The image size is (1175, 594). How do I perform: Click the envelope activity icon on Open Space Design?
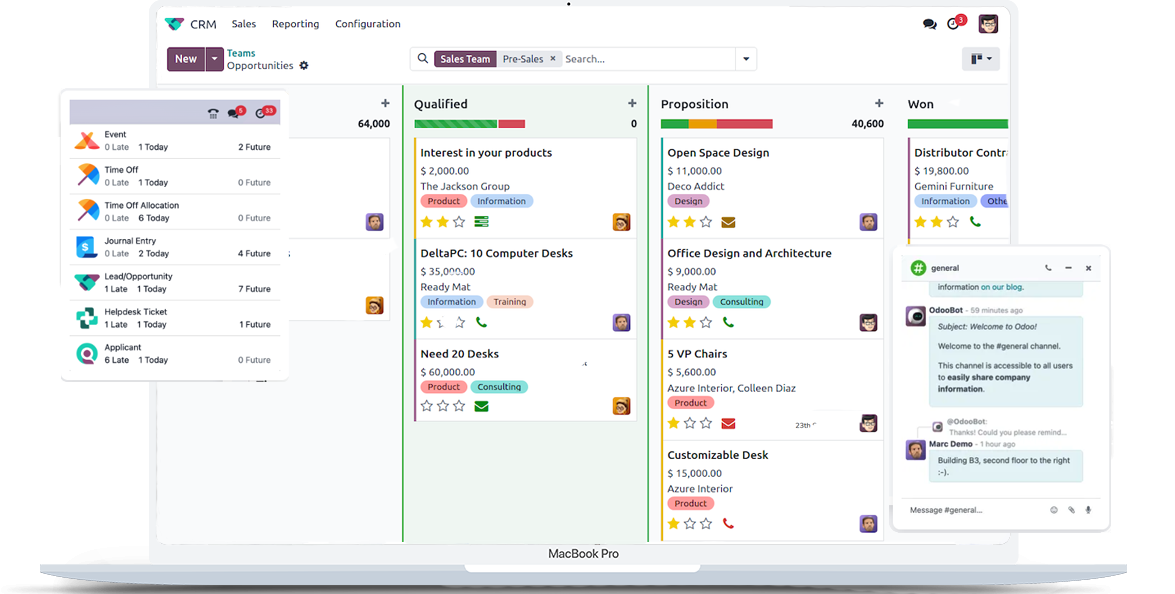click(x=728, y=222)
